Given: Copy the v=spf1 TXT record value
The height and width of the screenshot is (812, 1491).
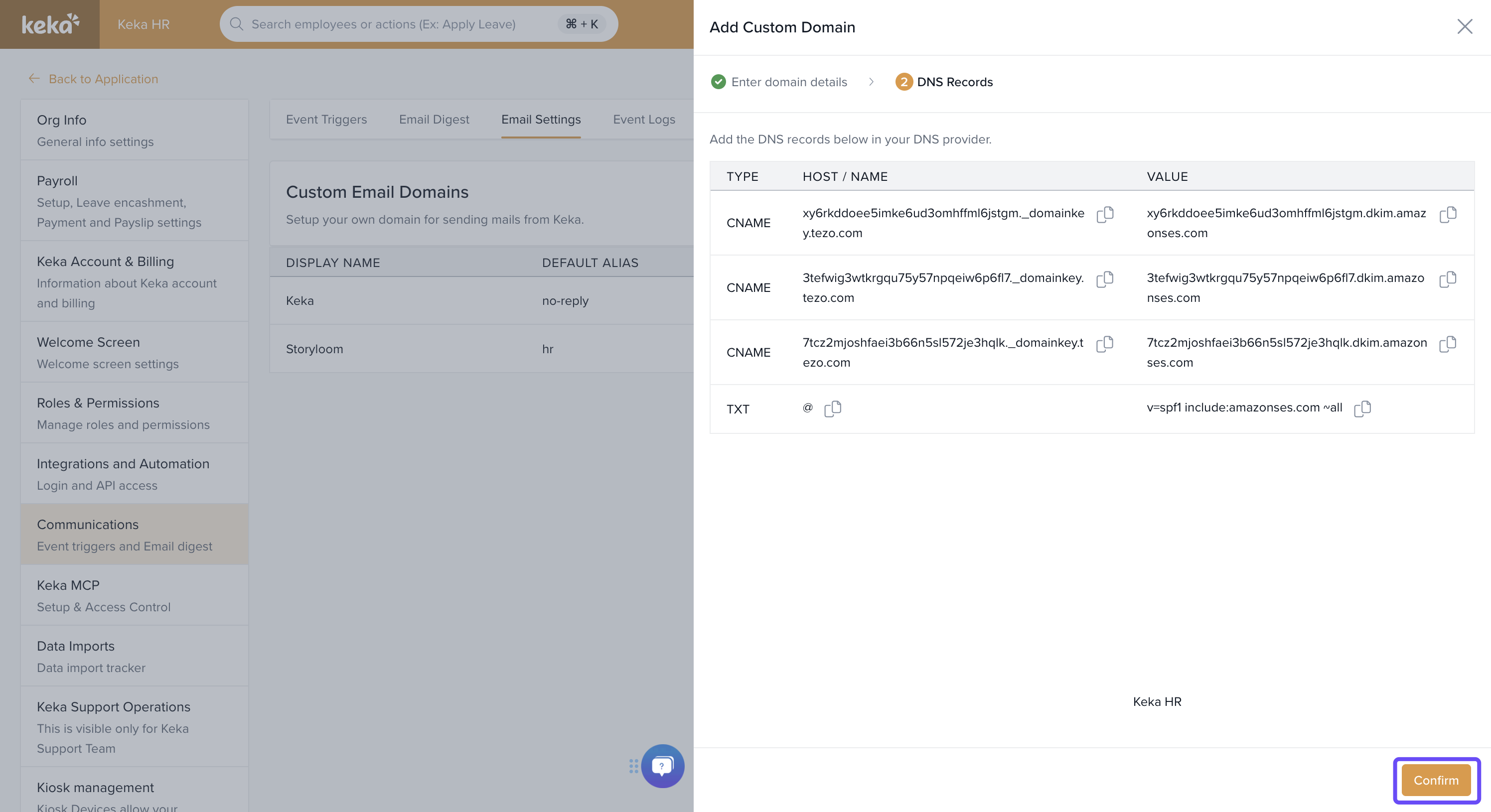Looking at the screenshot, I should [x=1362, y=408].
